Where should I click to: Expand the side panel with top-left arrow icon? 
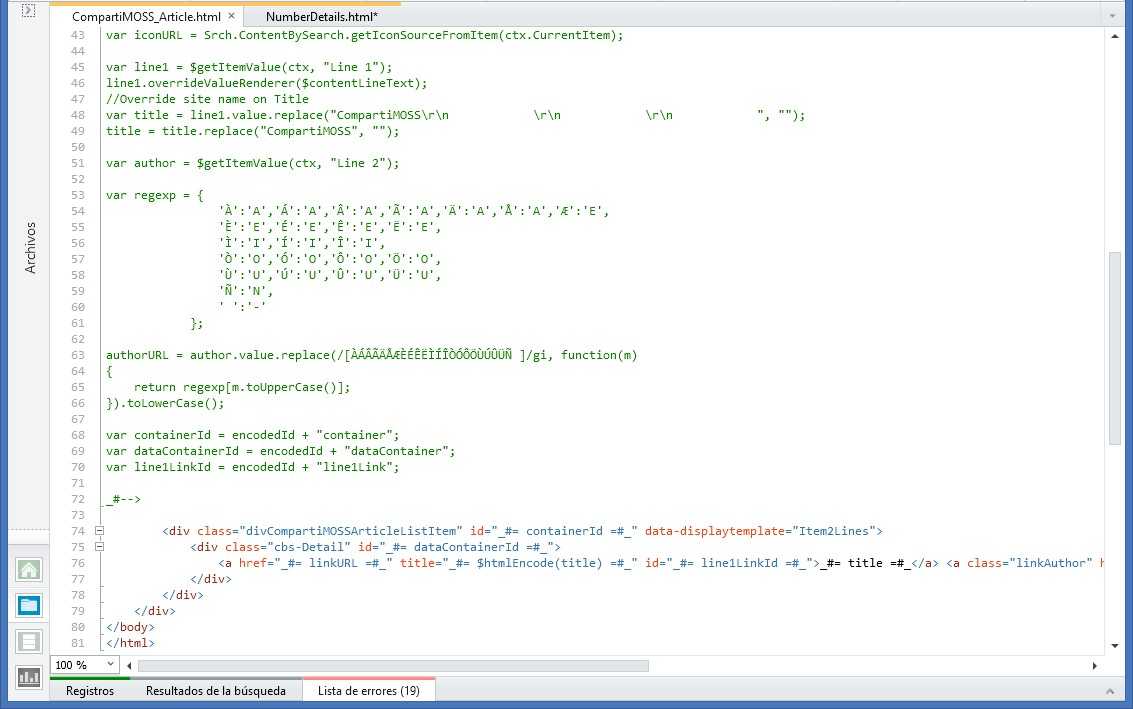pos(28,10)
